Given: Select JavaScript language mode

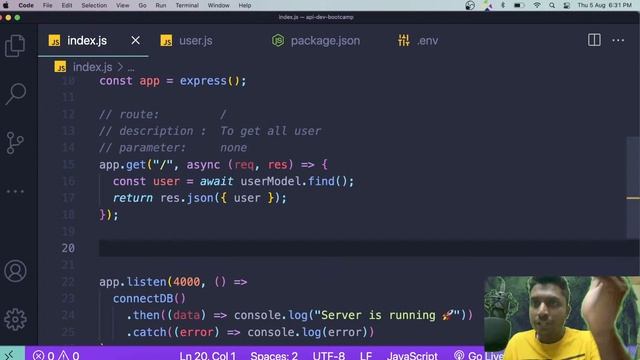Looking at the screenshot, I should point(412,356).
